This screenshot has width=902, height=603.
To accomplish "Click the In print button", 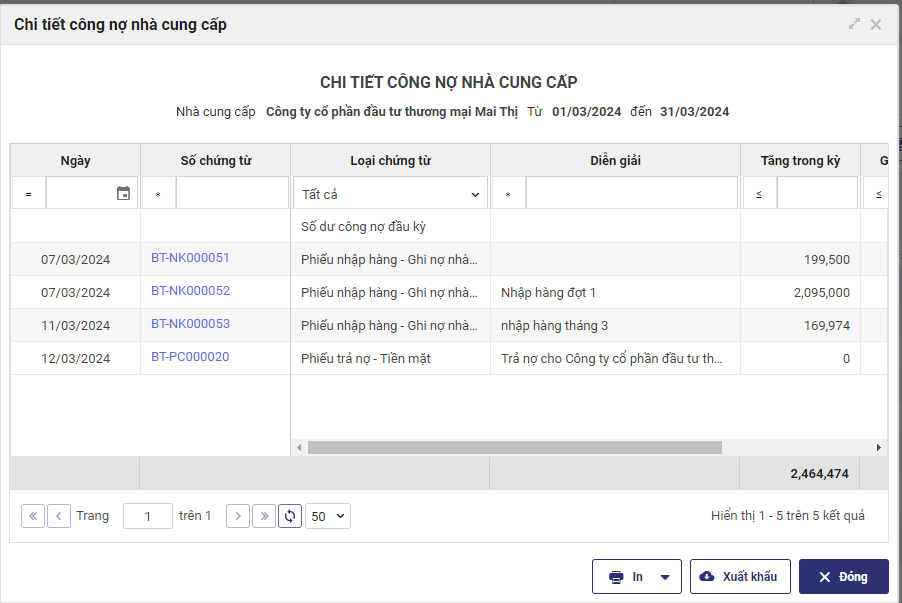I will 626,577.
